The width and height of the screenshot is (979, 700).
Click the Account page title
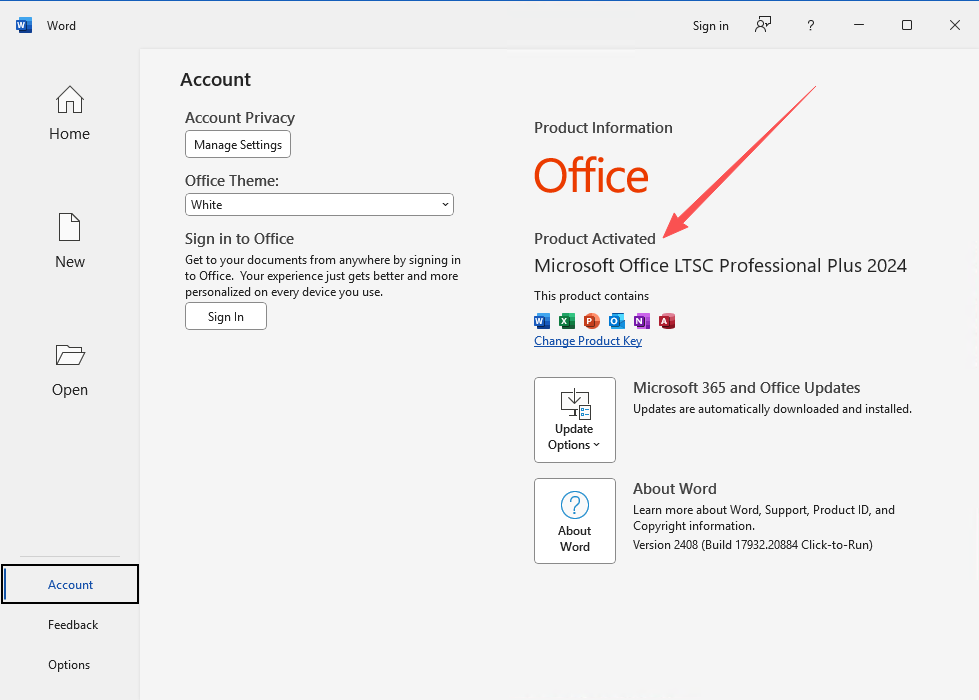coord(215,80)
